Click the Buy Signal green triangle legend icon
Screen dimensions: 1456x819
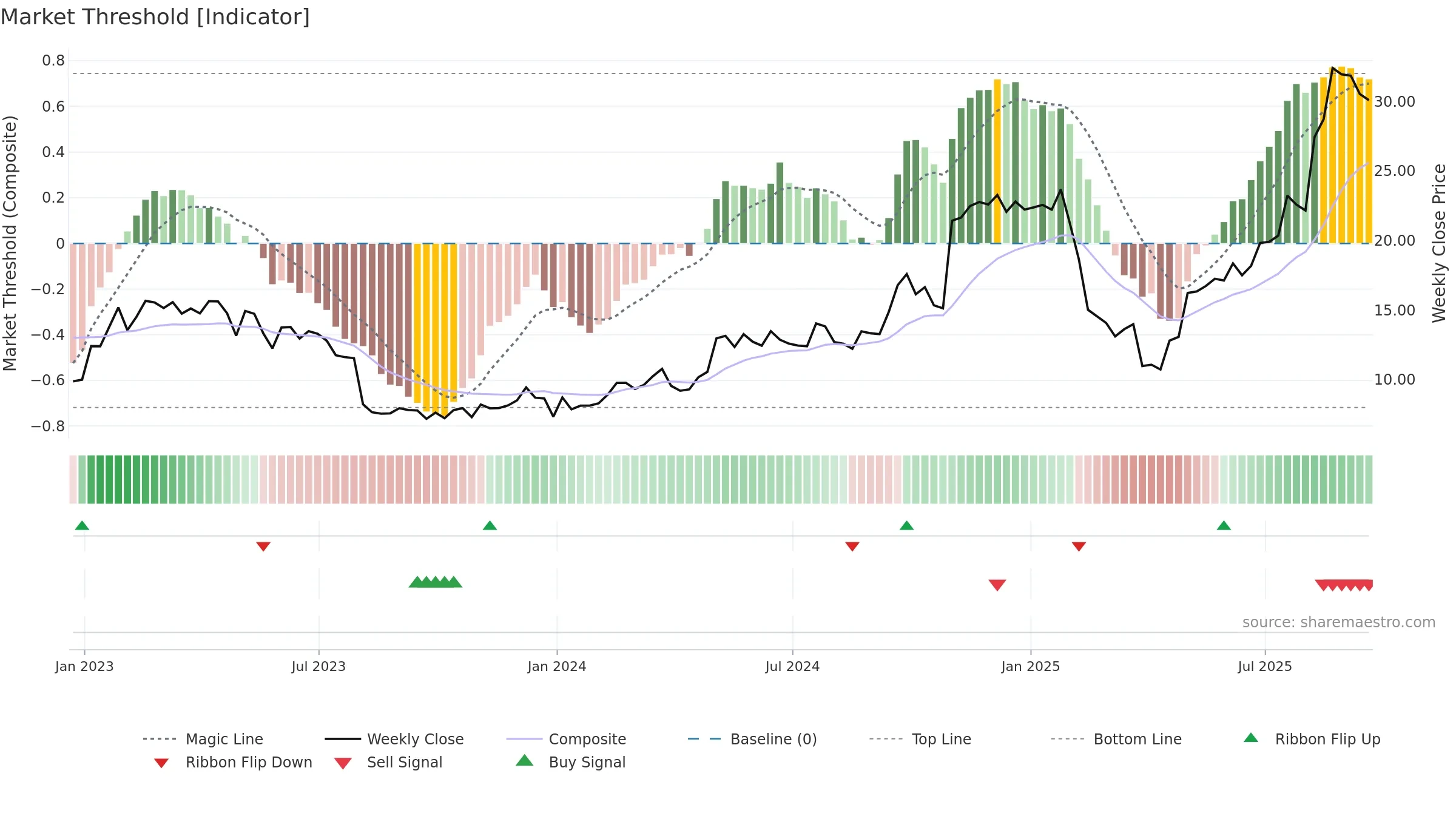pos(525,760)
